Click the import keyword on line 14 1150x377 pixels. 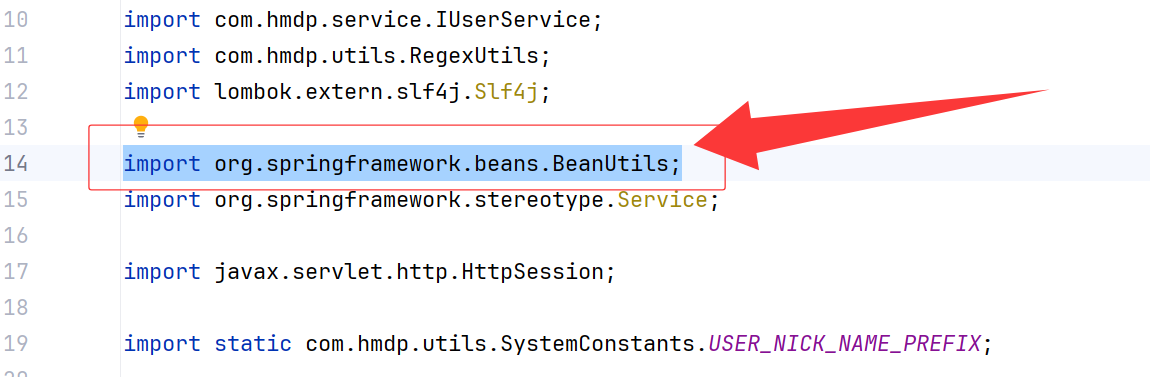click(x=161, y=164)
